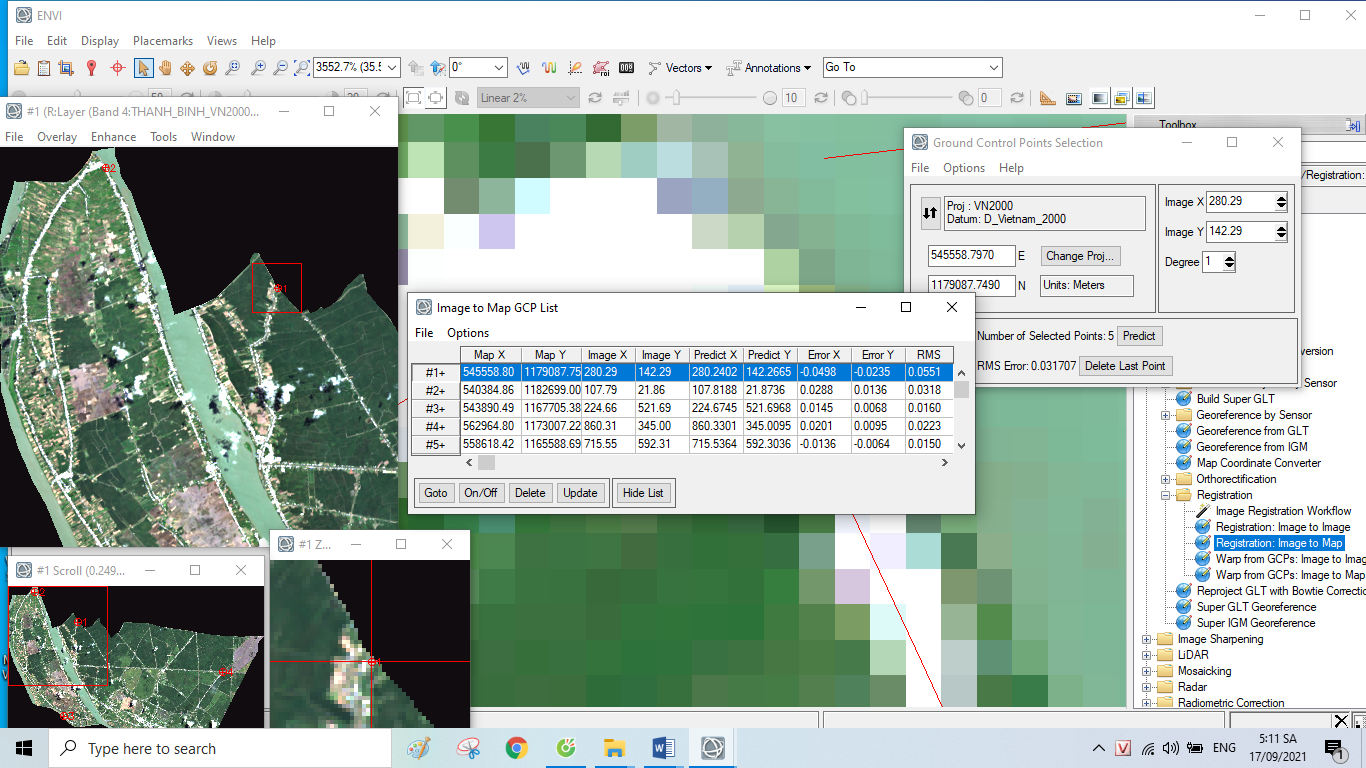Select the red crosshair cursor value tool
This screenshot has height=768, width=1366.
117,68
